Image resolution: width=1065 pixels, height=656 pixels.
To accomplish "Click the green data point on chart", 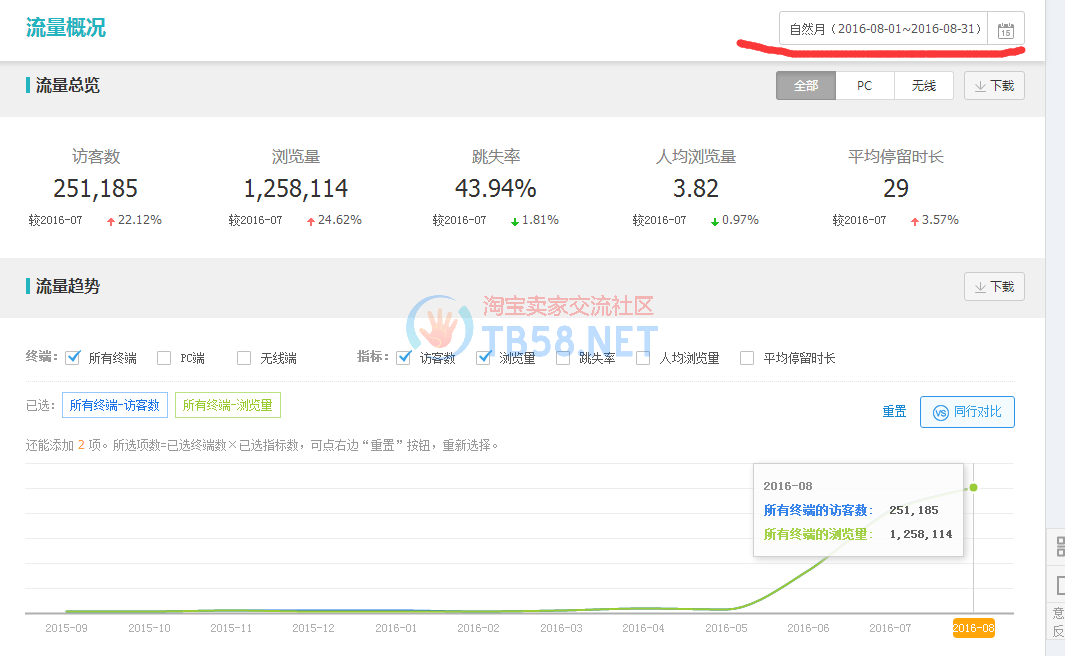I will (x=973, y=487).
